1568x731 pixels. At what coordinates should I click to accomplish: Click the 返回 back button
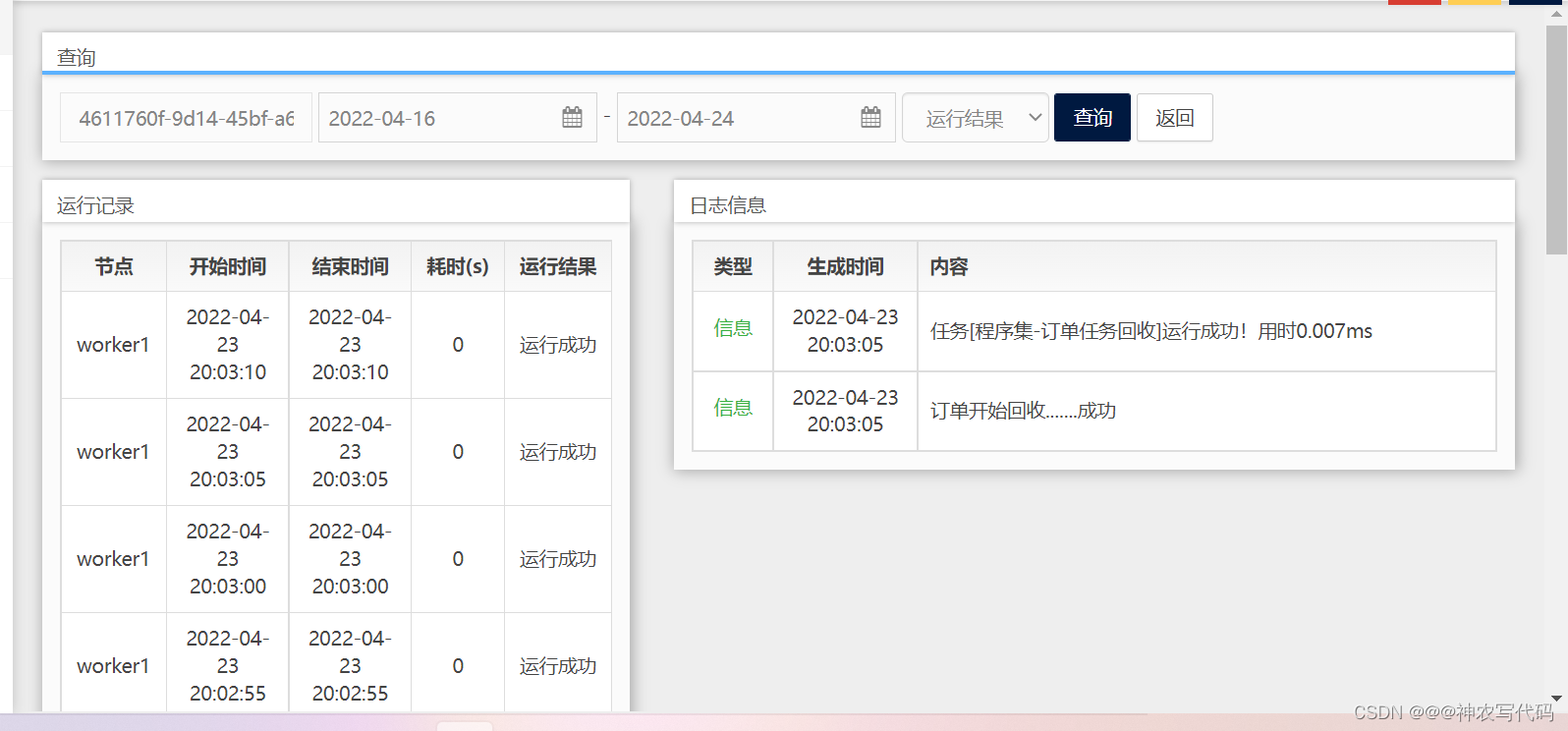pyautogui.click(x=1175, y=118)
